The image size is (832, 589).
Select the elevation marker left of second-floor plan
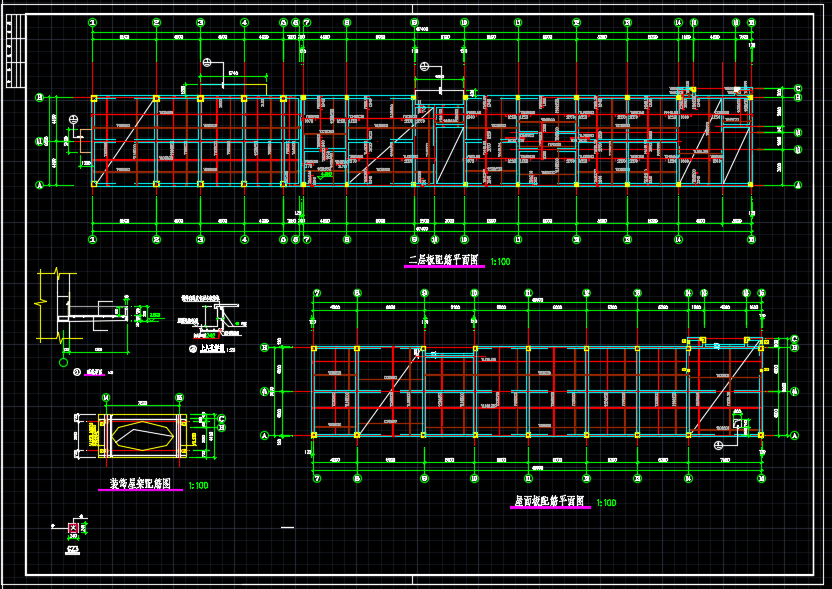[73, 120]
